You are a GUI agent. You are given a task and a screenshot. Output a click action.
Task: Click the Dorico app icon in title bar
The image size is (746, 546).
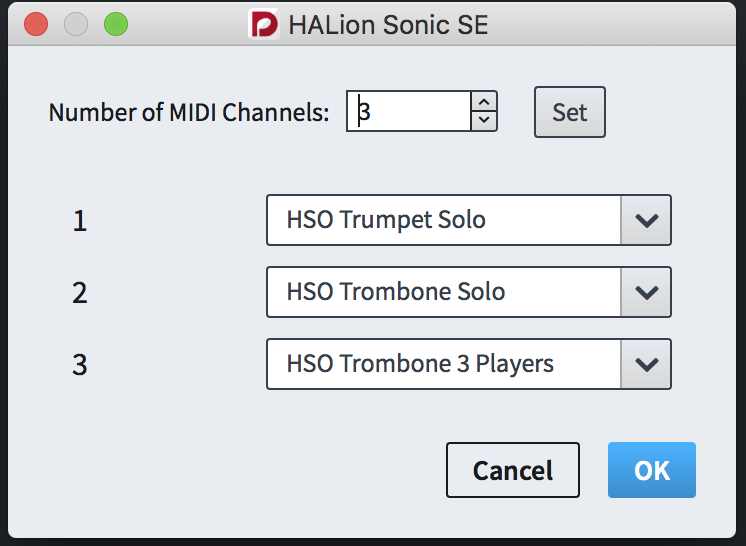(264, 24)
